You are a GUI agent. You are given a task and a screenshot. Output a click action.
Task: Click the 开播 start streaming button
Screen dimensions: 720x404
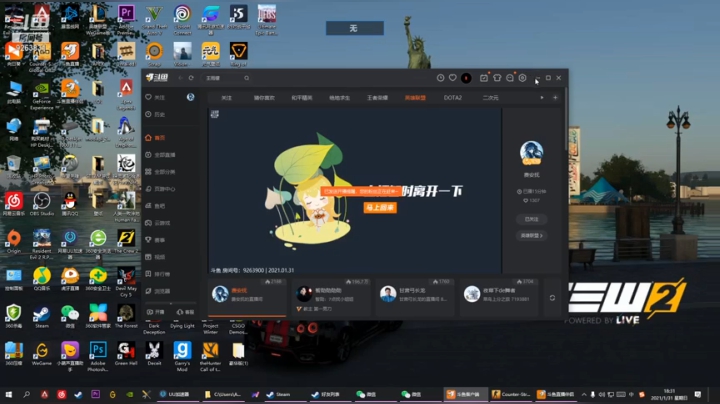(x=155, y=312)
